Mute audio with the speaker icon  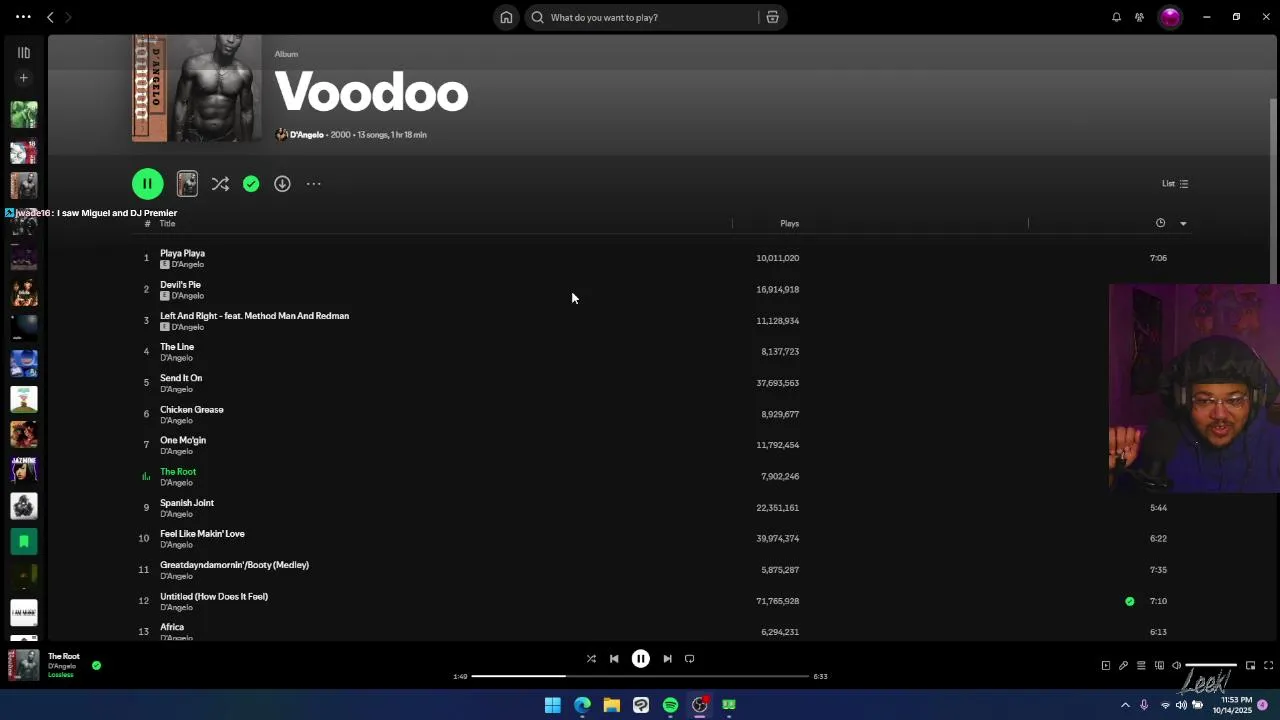1177,666
